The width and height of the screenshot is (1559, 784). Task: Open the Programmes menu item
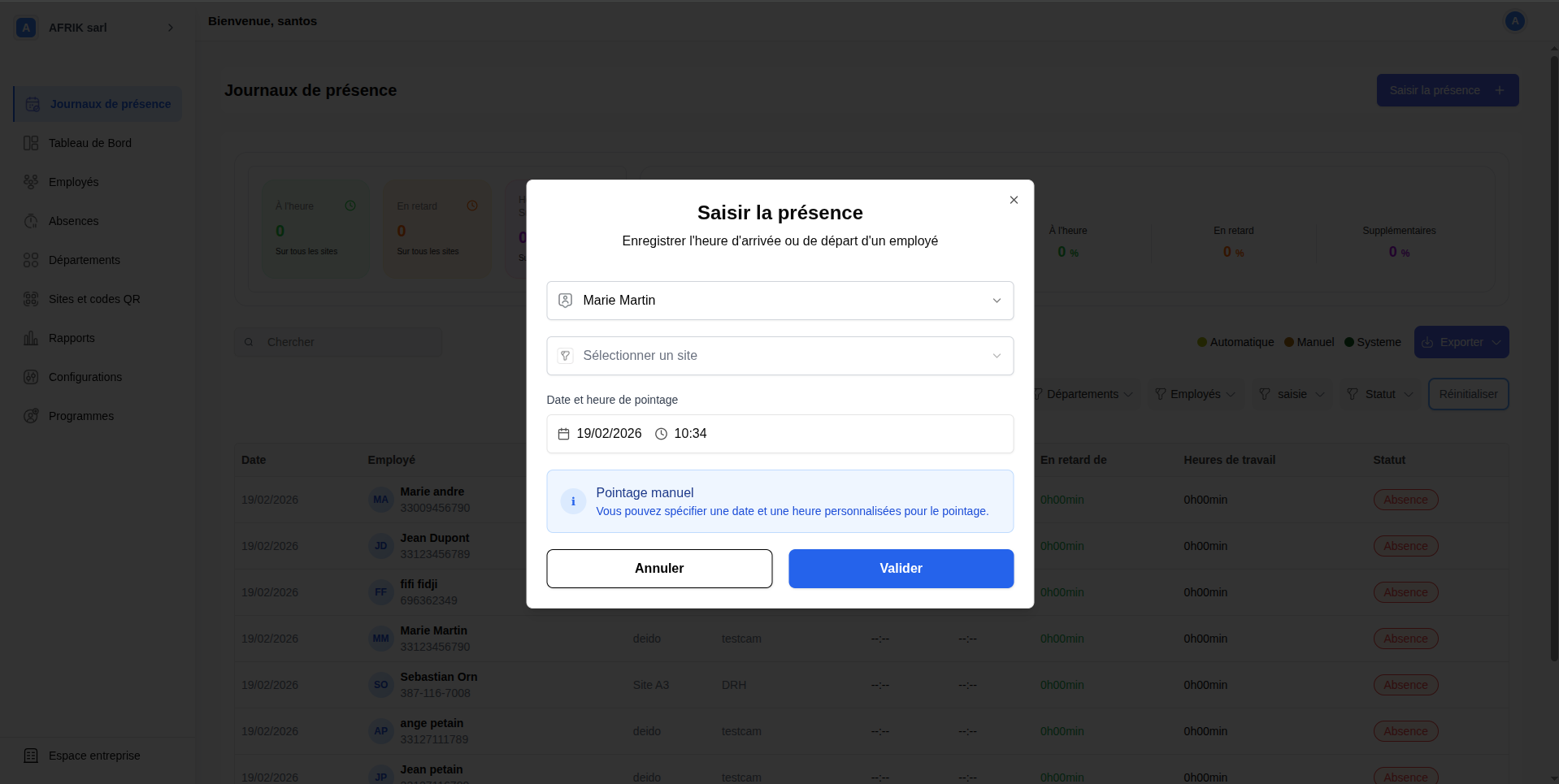tap(80, 416)
